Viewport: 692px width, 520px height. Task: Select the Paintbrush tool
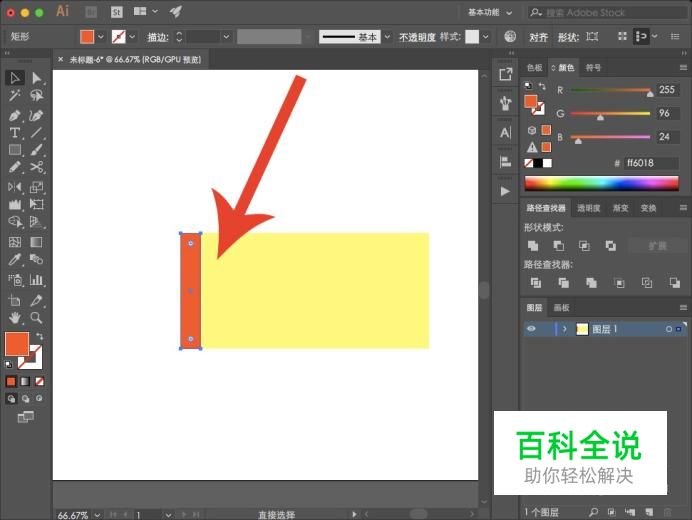pos(37,150)
